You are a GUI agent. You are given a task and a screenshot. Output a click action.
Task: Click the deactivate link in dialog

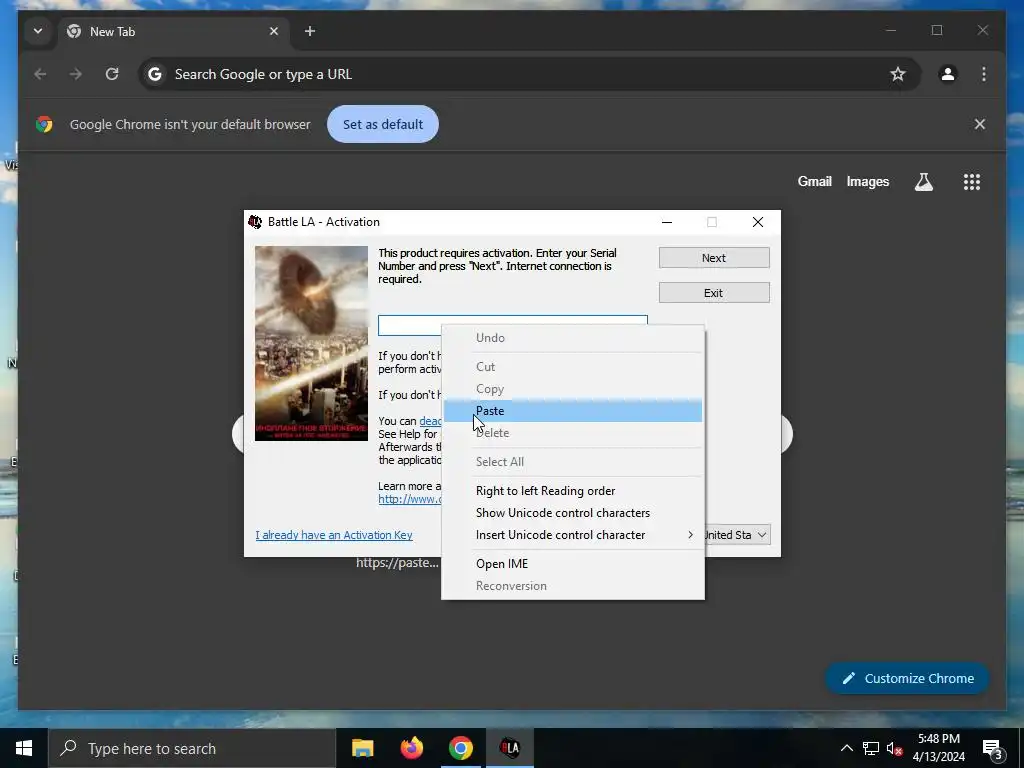click(x=430, y=421)
